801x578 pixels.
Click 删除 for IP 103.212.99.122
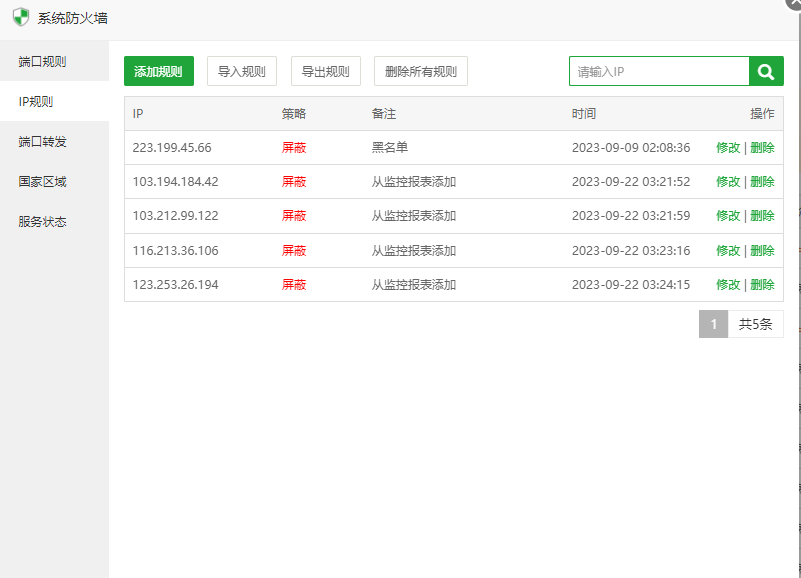tap(762, 216)
